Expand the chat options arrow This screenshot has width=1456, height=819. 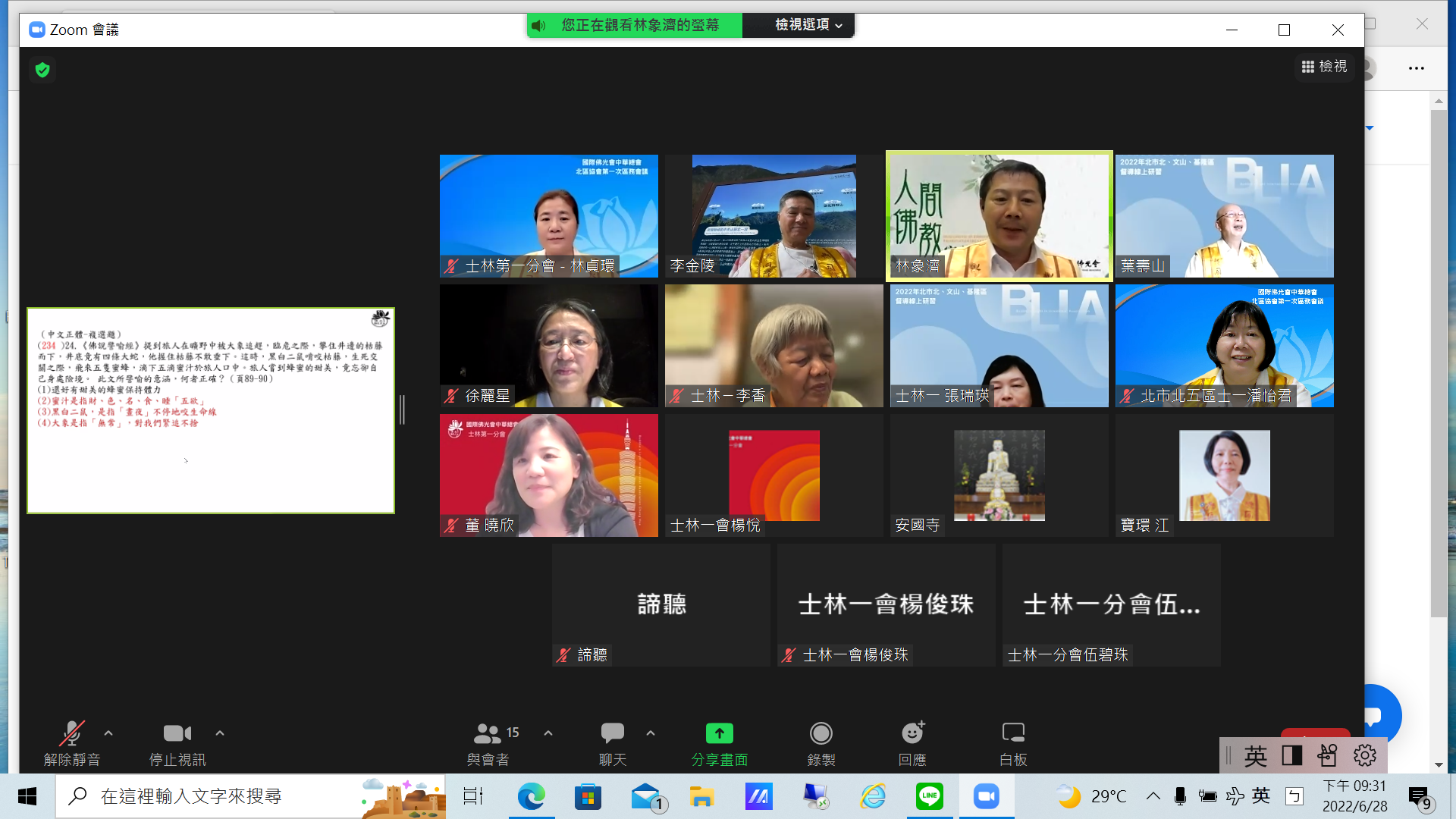(x=651, y=733)
